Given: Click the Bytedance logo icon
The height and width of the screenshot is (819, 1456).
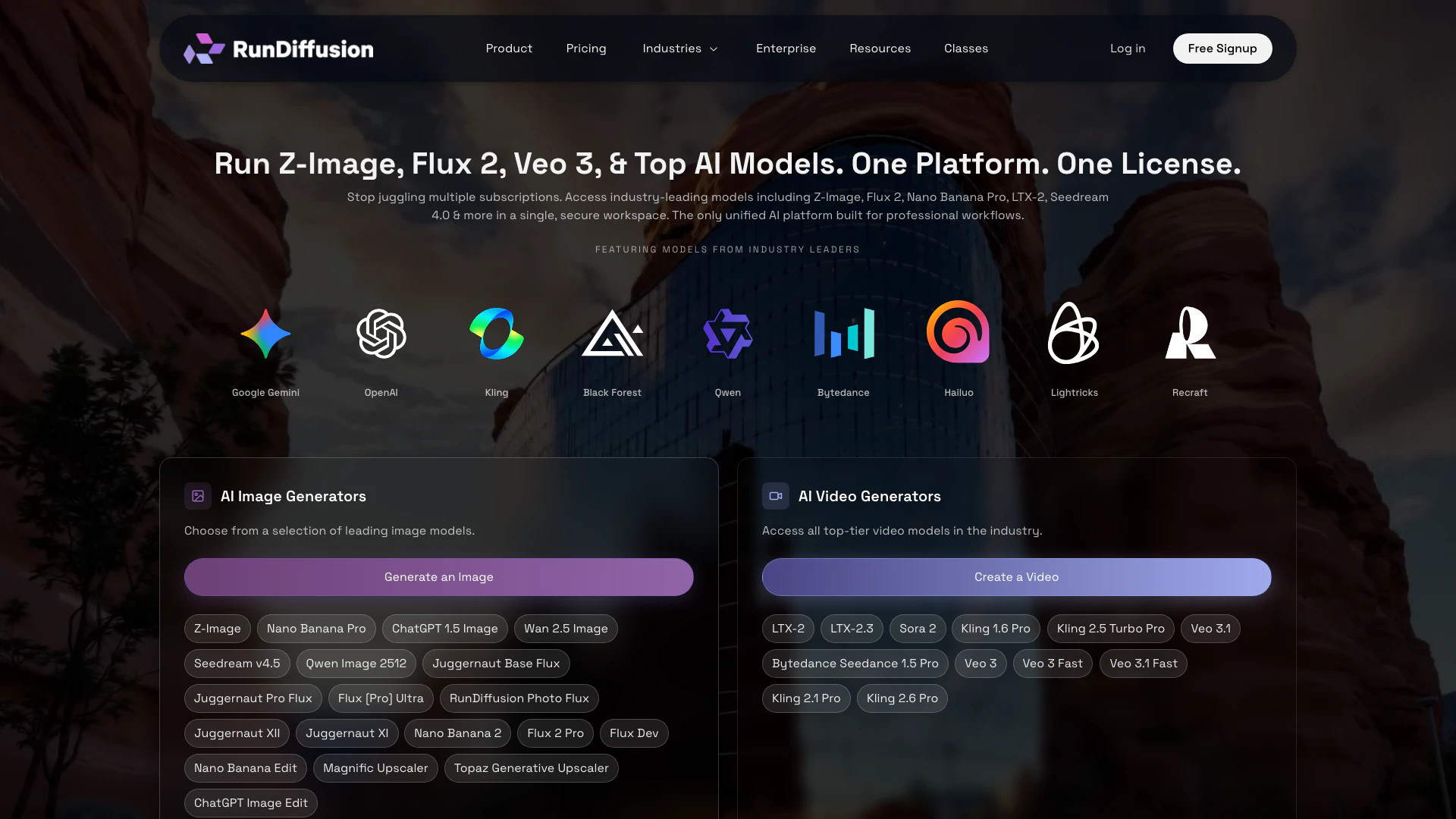Looking at the screenshot, I should 843,334.
